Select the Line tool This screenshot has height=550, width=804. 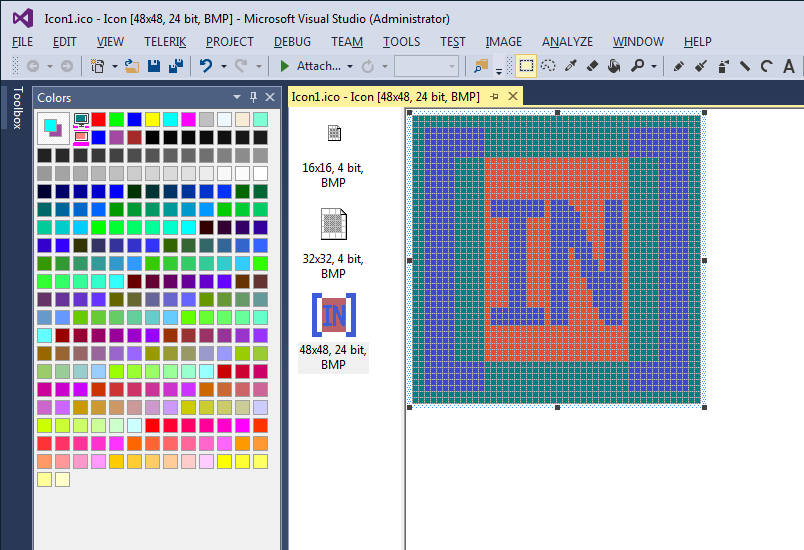(x=745, y=66)
